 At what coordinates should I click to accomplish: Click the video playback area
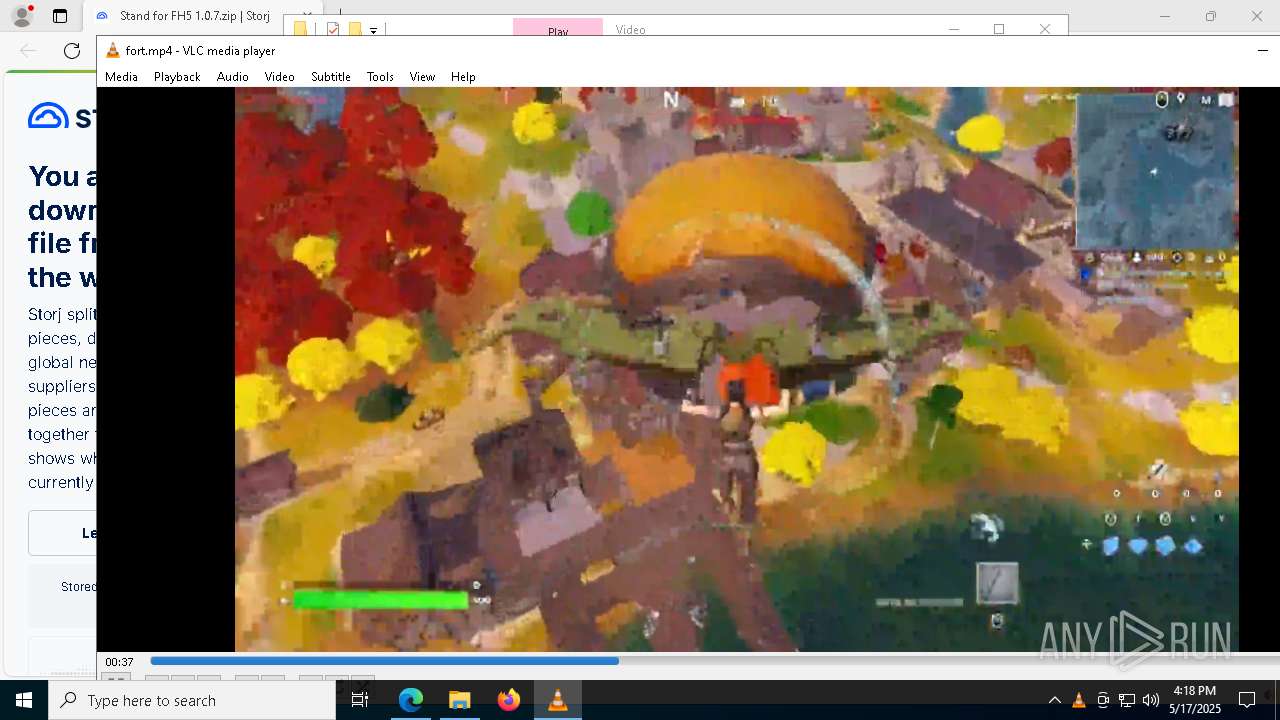click(736, 369)
